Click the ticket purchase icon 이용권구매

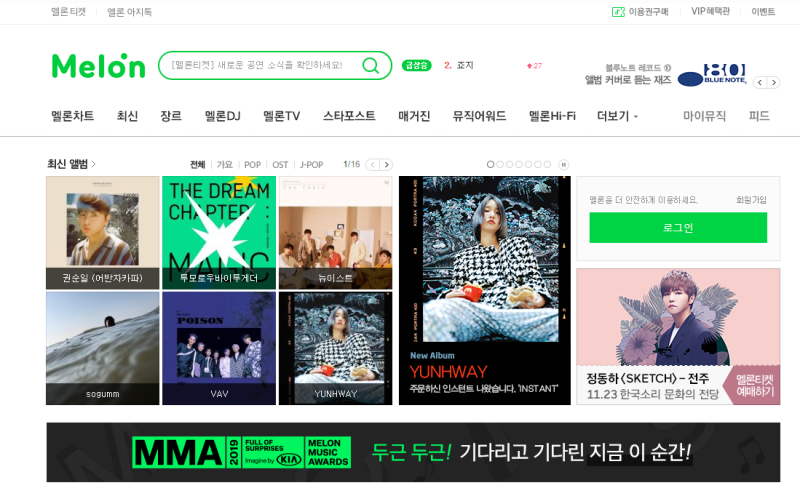[x=618, y=12]
